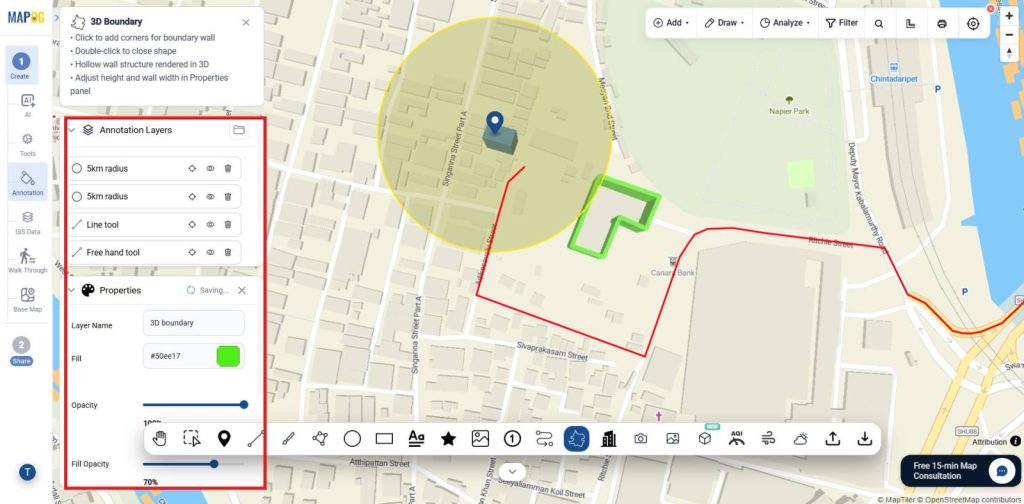This screenshot has height=504, width=1024.
Task: Select the star icon tool
Action: click(x=448, y=439)
